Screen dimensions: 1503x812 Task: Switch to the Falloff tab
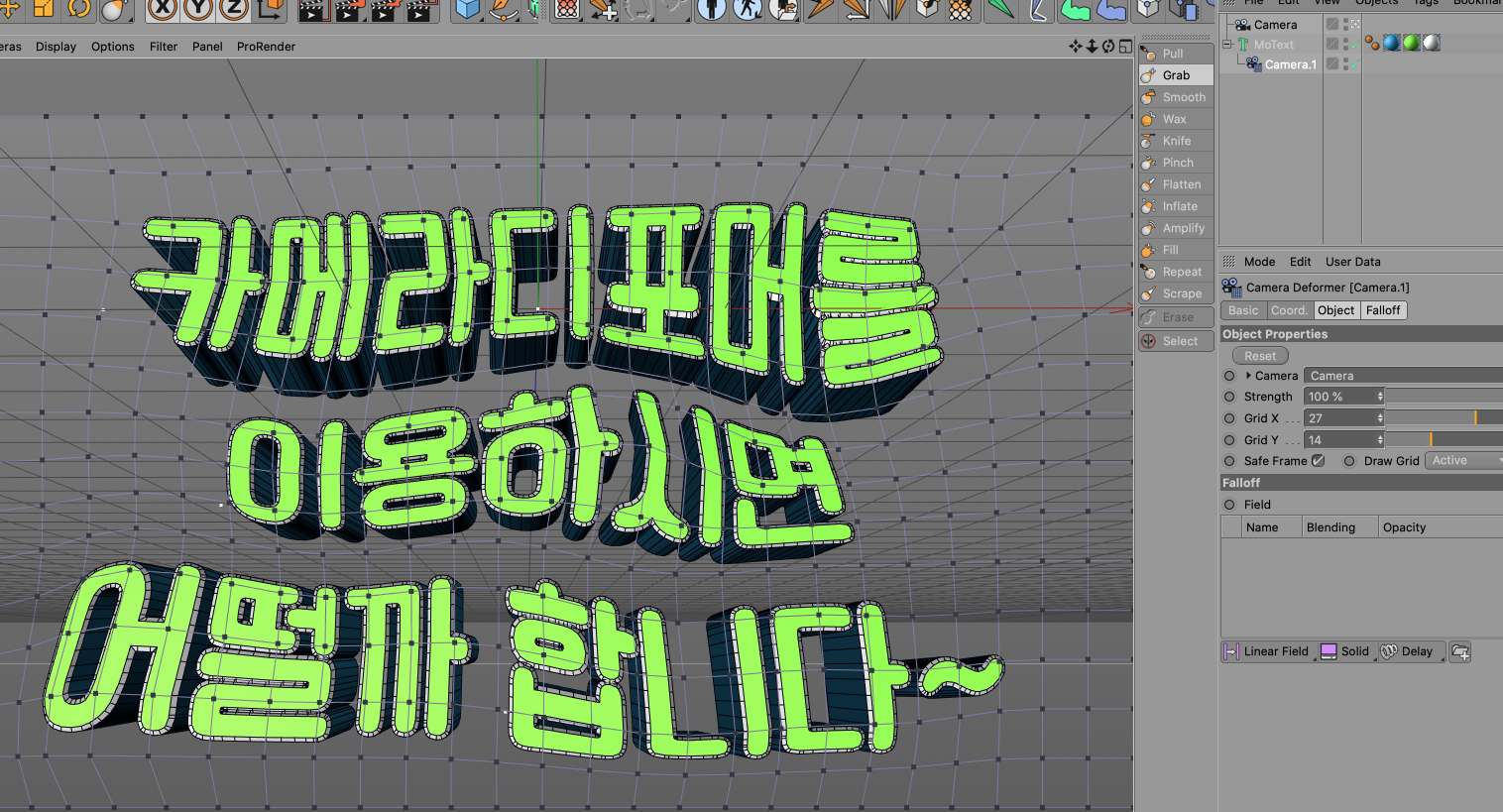click(x=1383, y=310)
